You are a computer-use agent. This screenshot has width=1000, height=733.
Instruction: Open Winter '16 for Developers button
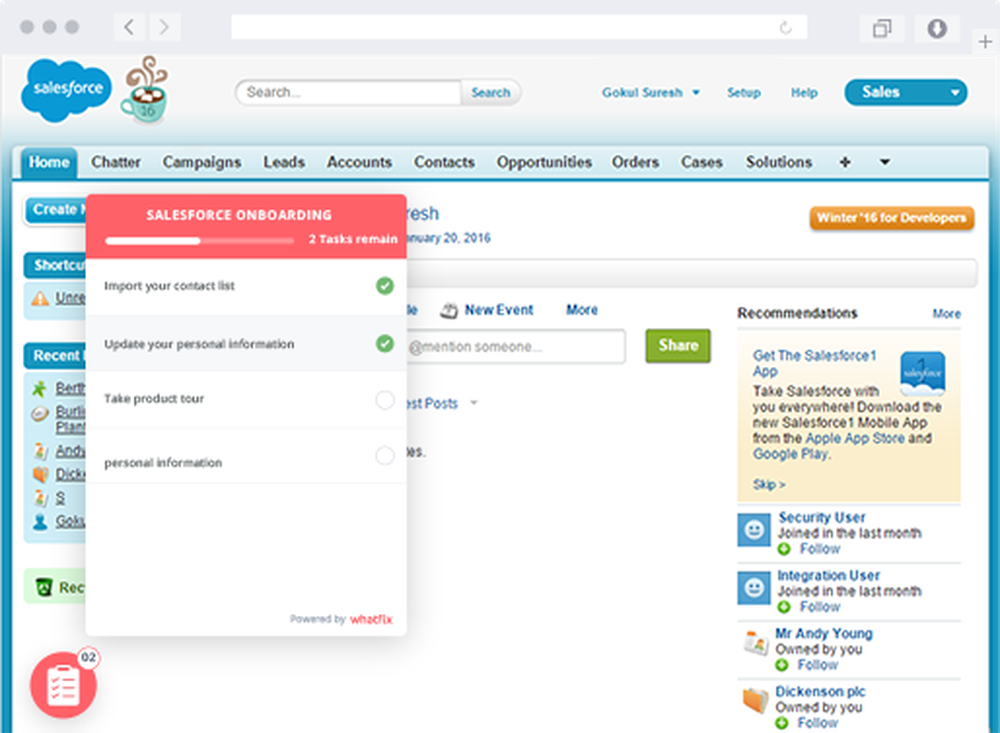[892, 218]
